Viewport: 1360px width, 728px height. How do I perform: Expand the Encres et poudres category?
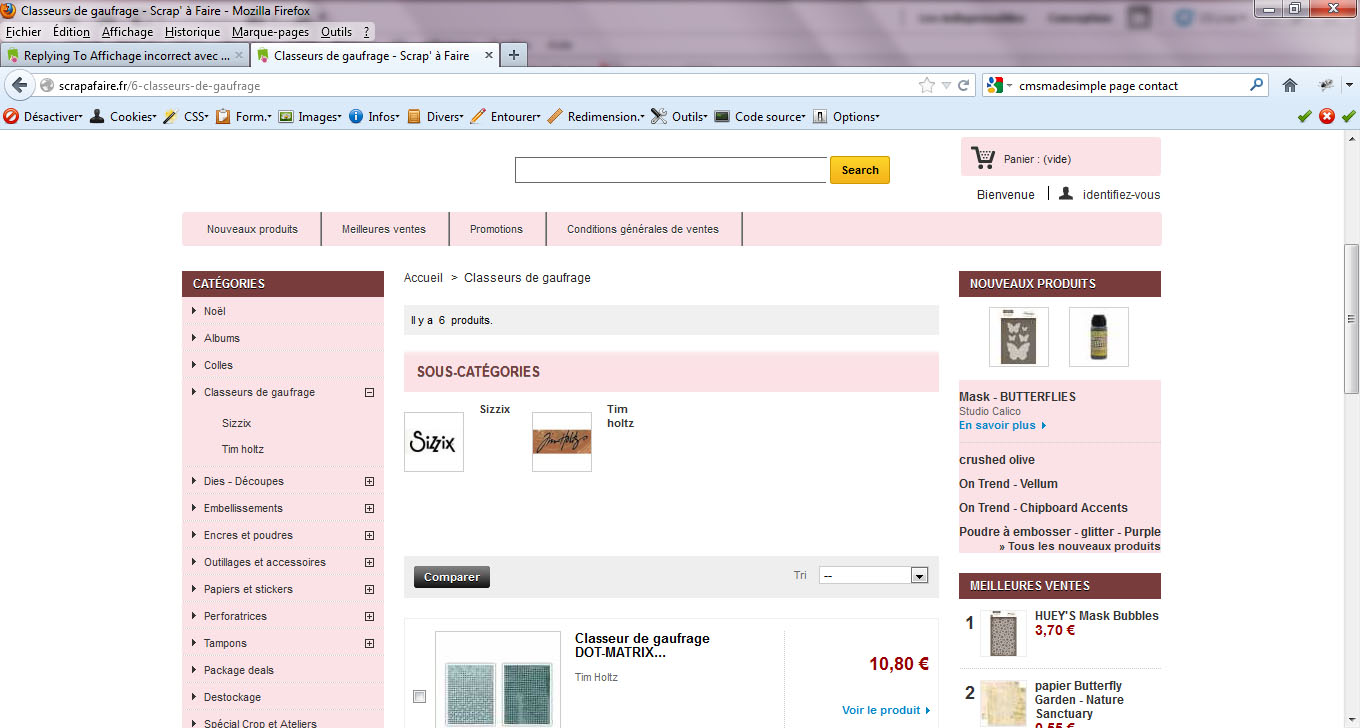pyautogui.click(x=369, y=536)
